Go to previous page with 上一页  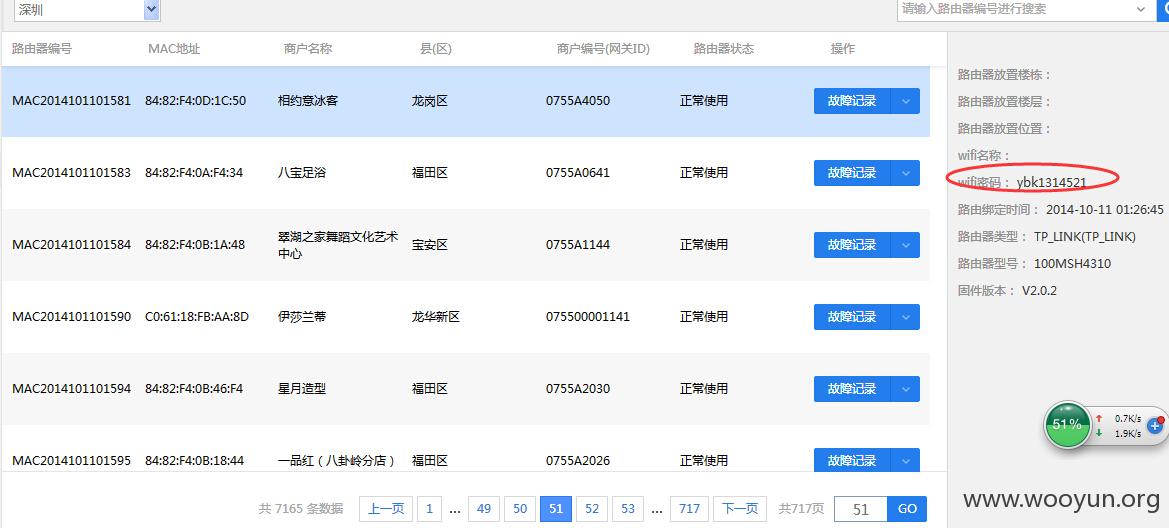coord(386,509)
